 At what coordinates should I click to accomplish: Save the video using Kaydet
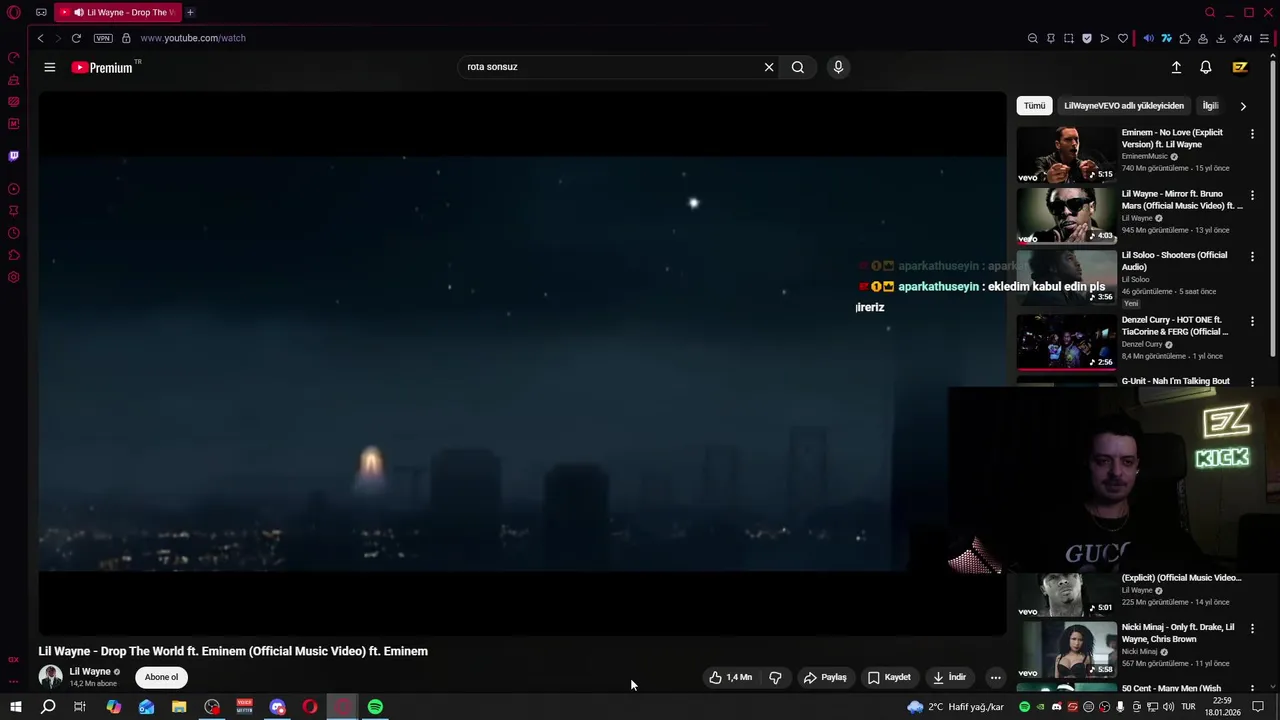pyautogui.click(x=889, y=677)
